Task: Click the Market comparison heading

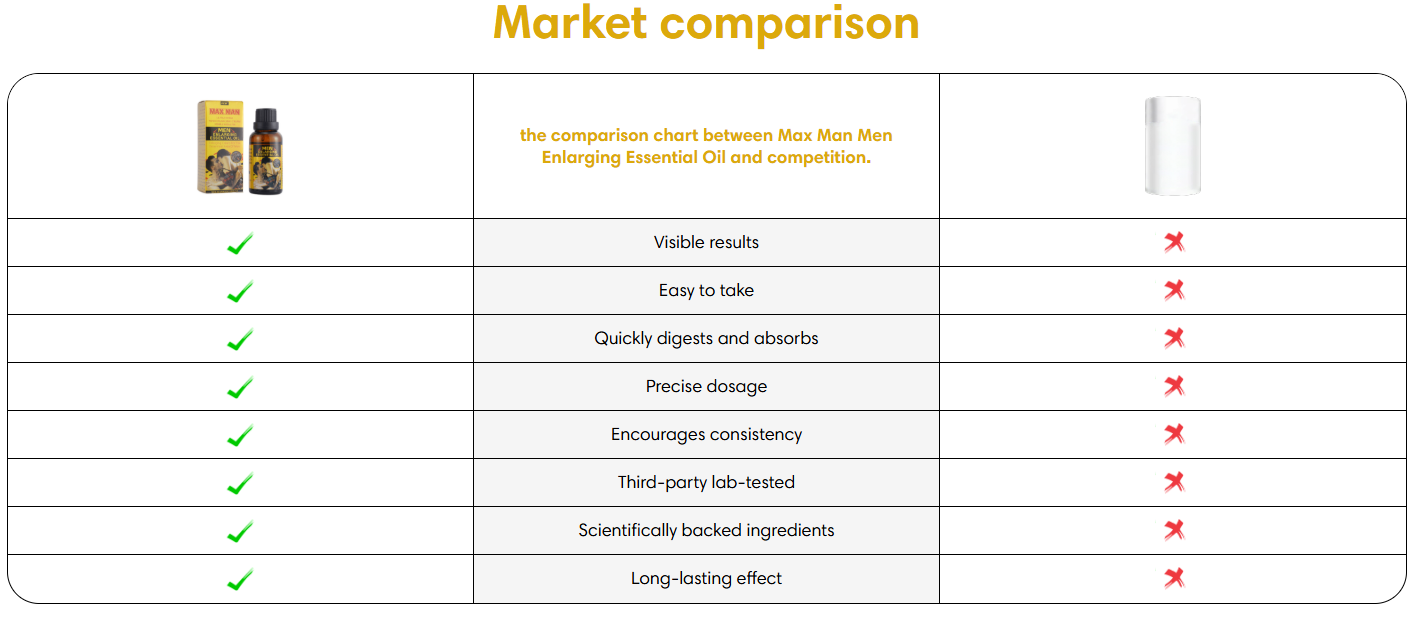Action: 706,24
